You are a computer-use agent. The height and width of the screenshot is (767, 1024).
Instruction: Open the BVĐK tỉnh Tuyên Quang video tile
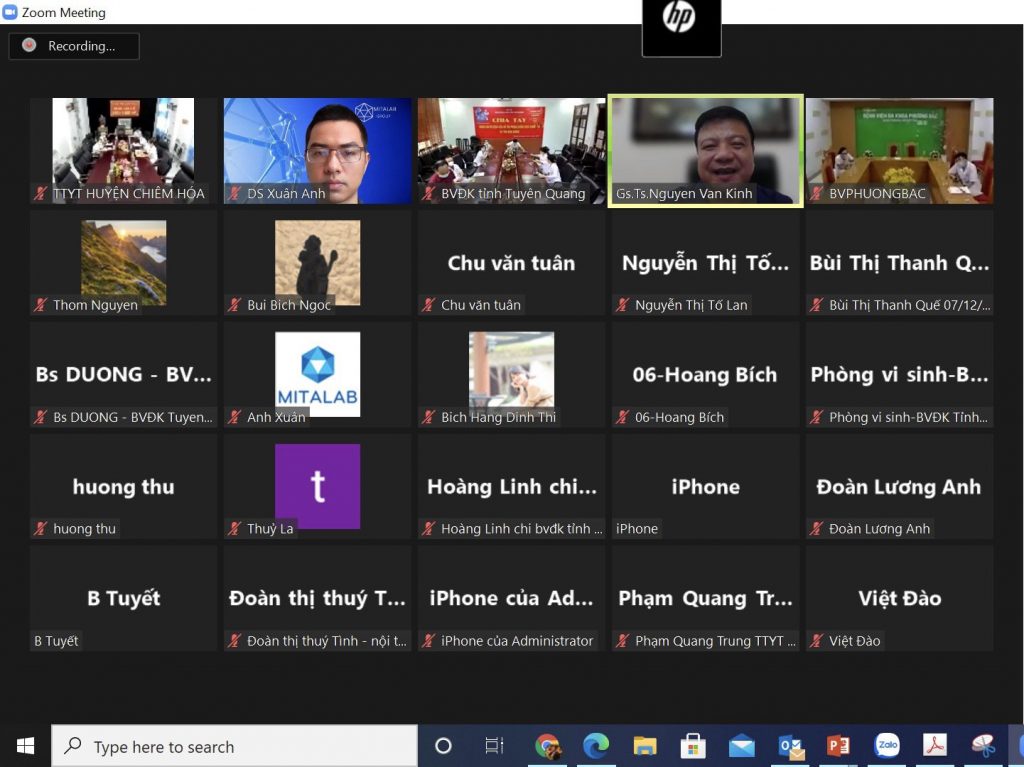tap(511, 151)
